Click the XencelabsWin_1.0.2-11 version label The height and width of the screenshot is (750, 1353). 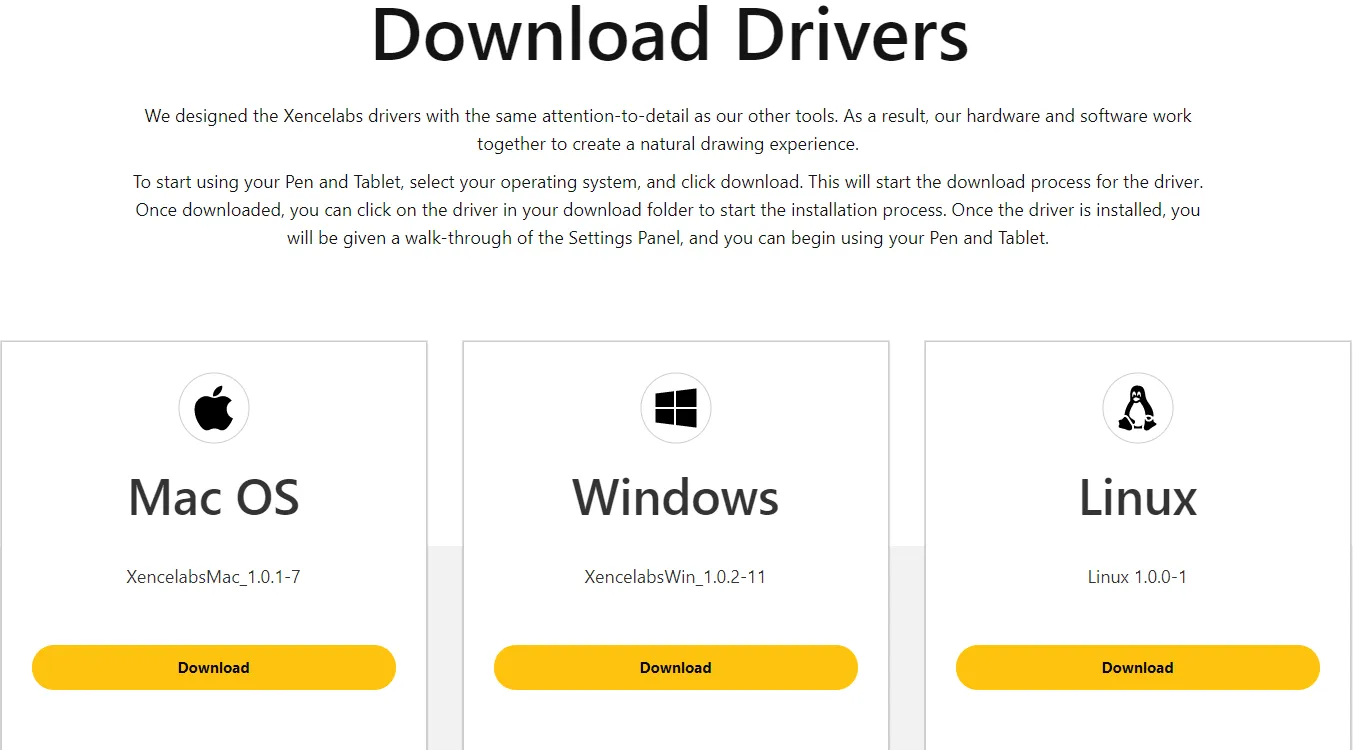pos(676,577)
